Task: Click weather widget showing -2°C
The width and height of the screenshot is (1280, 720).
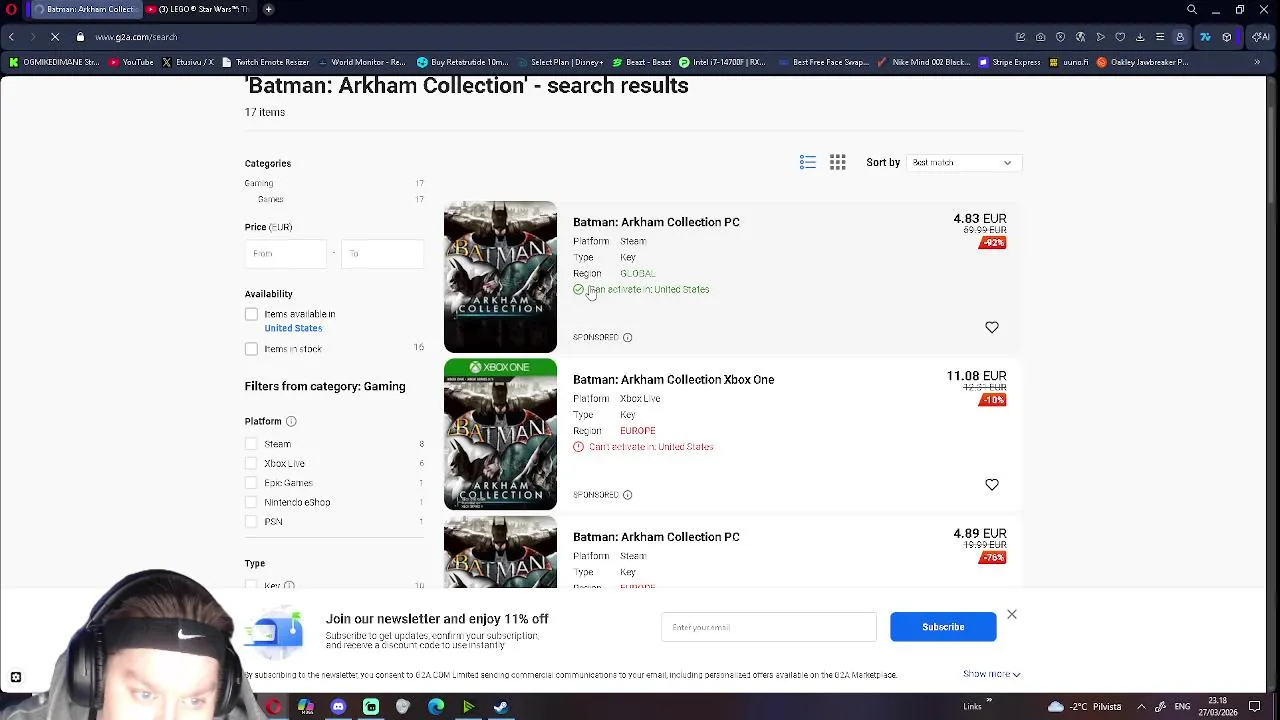Action: pyautogui.click(x=1084, y=706)
